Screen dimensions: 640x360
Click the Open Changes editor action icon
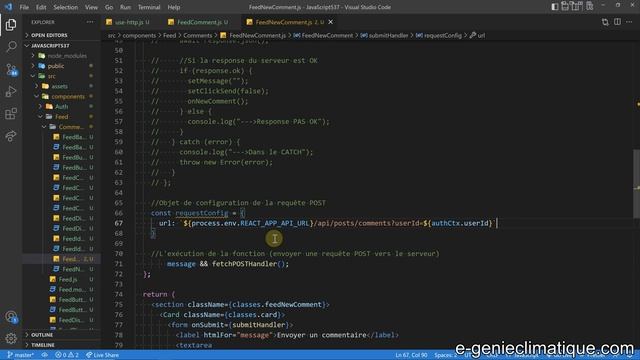pos(605,22)
